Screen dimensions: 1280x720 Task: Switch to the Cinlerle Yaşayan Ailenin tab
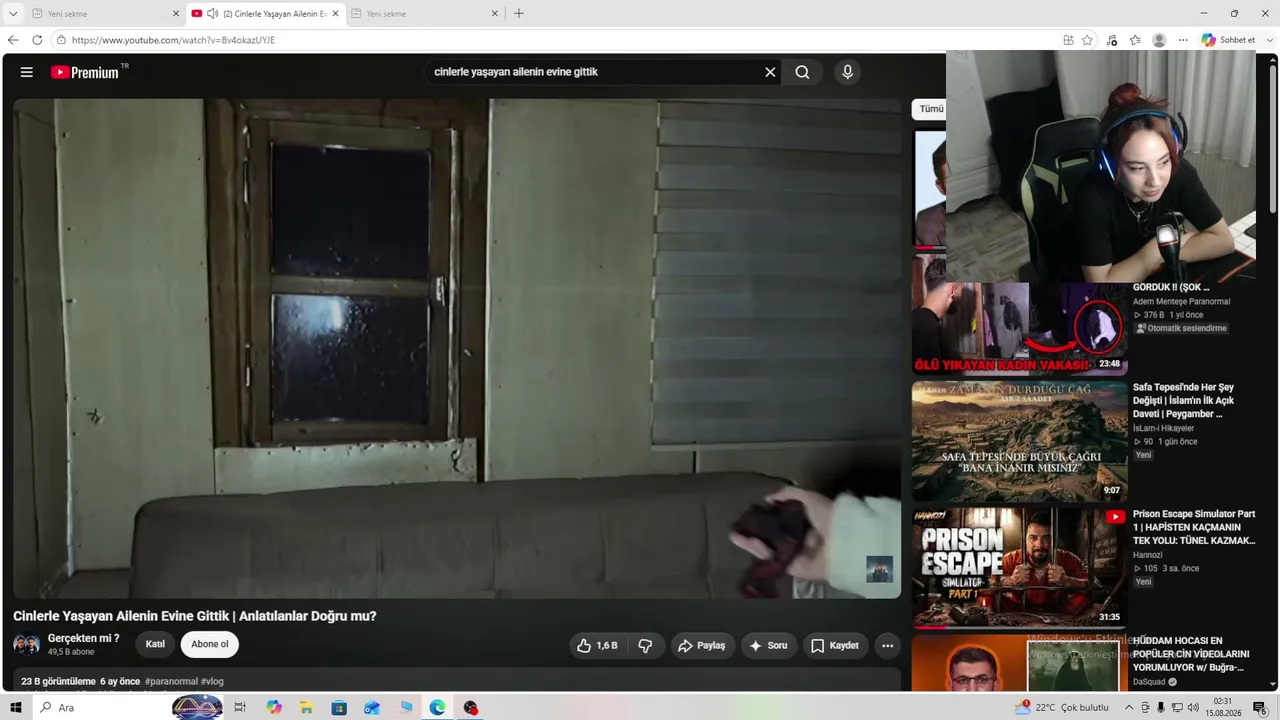point(265,14)
